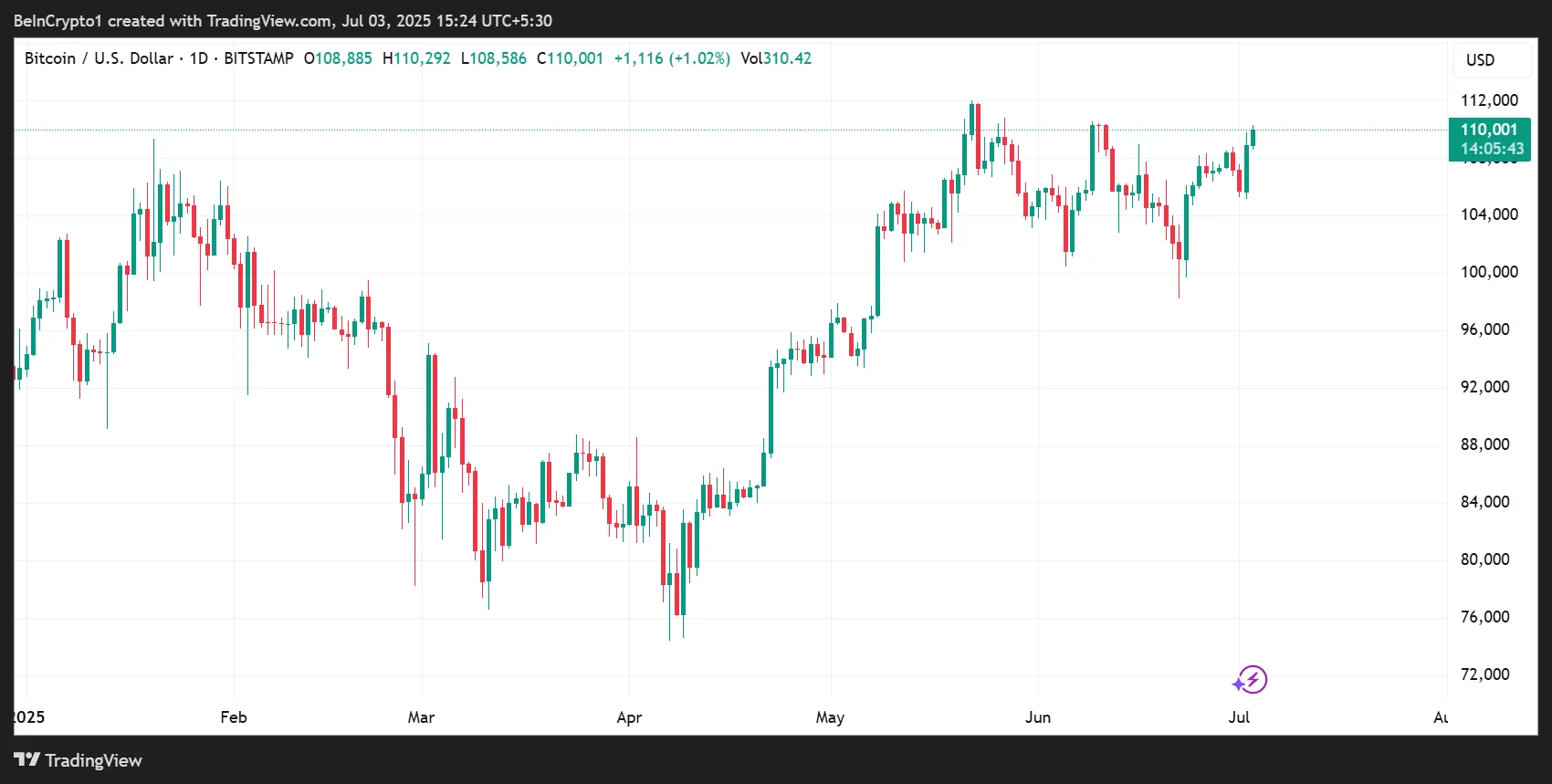Click the purple lightning flash icon

1251,679
